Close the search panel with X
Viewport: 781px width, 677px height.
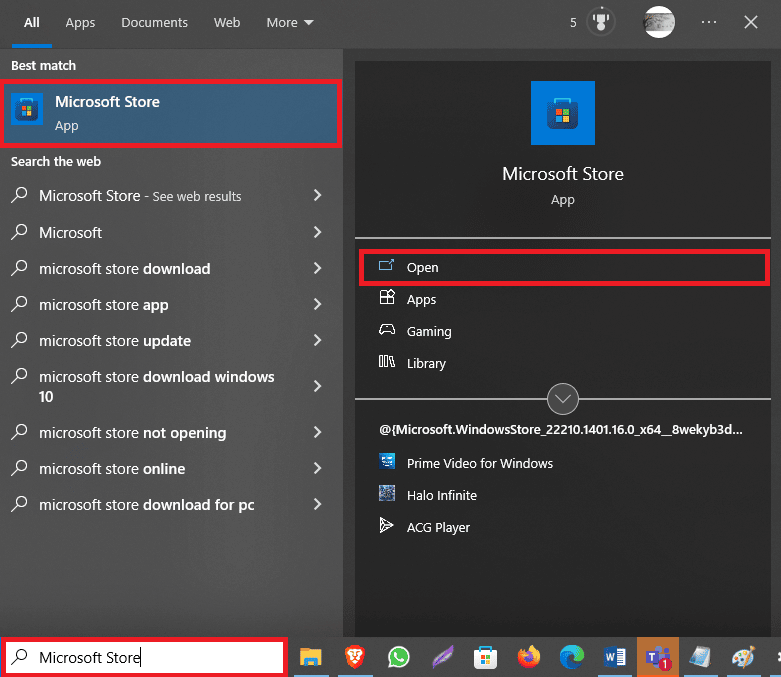pos(751,22)
